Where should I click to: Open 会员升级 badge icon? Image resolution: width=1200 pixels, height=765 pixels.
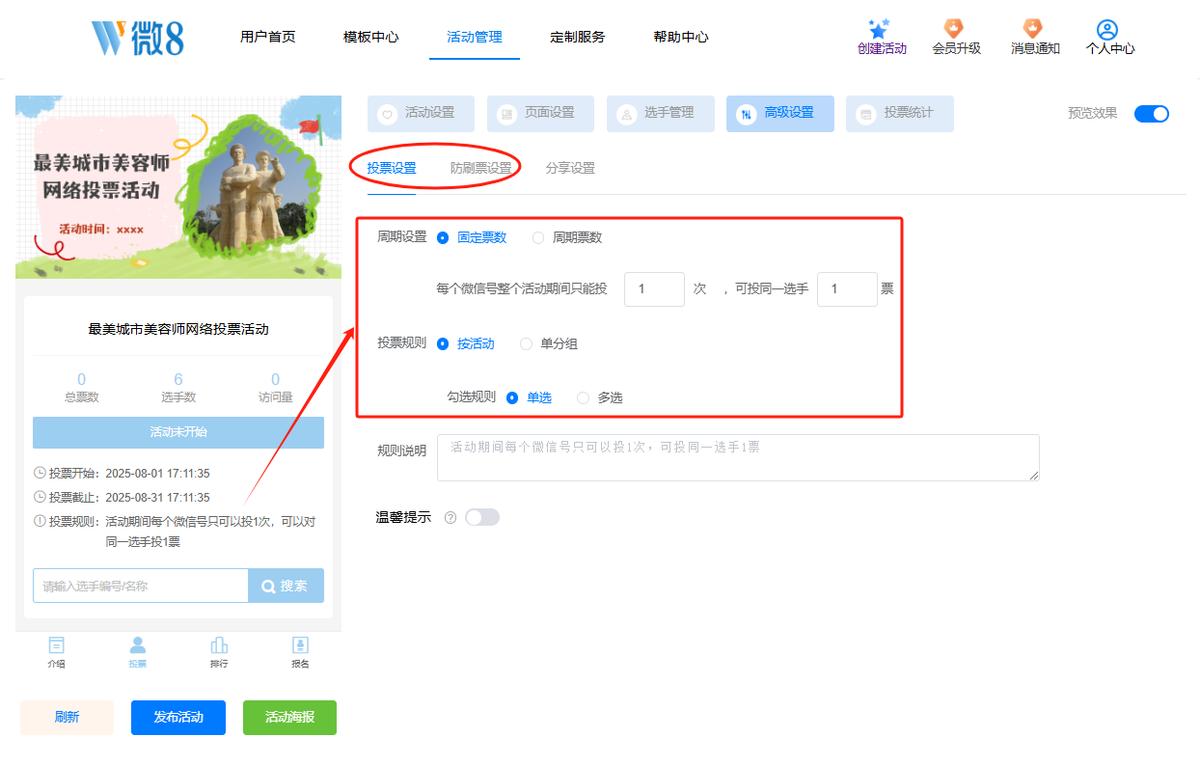tap(954, 29)
